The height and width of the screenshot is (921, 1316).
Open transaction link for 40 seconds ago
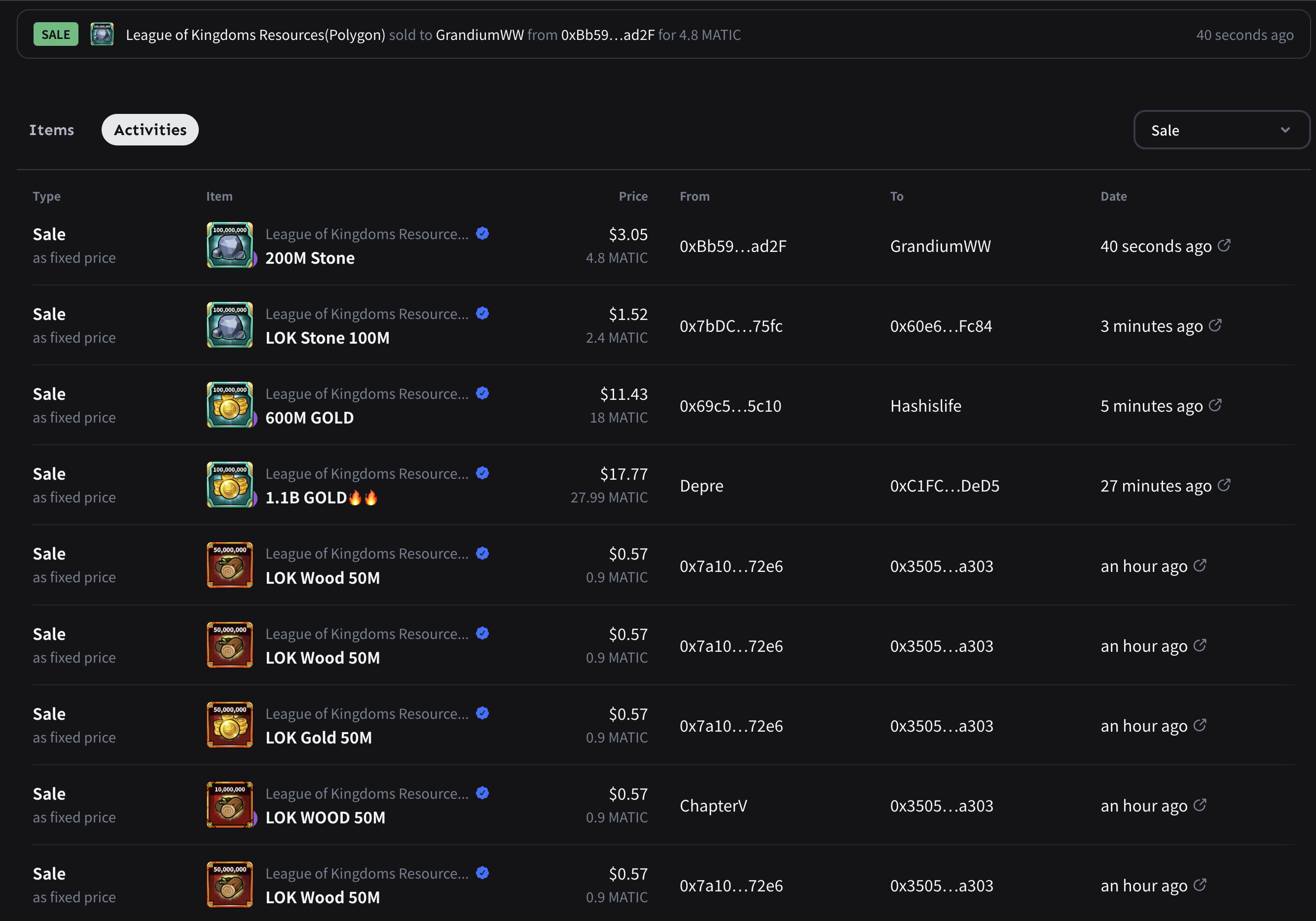click(x=1224, y=246)
